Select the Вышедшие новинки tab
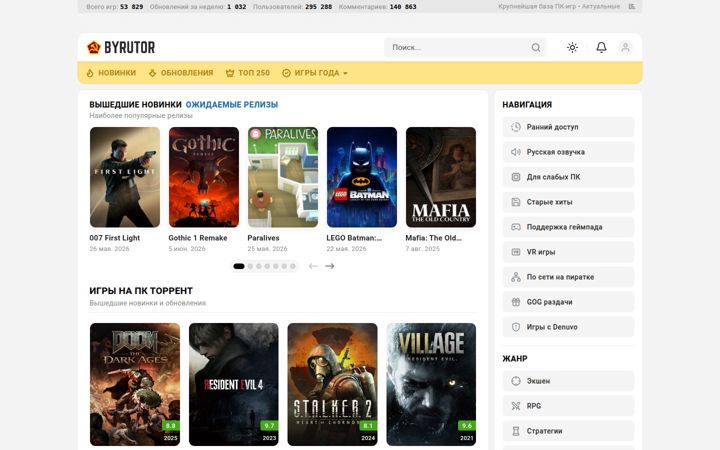Screen dimensions: 720x450 point(135,105)
